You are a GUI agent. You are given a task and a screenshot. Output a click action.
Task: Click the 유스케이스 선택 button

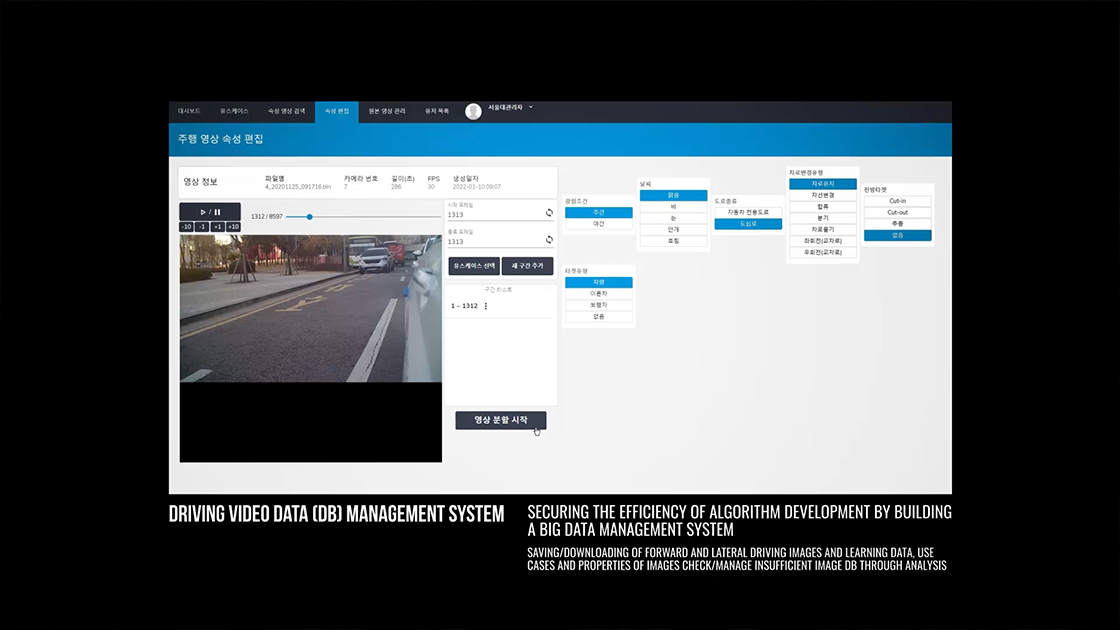[474, 266]
